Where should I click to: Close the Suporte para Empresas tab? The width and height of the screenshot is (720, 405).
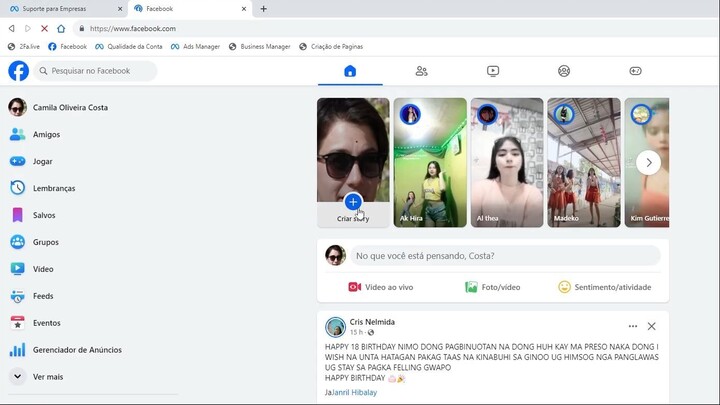coord(120,9)
